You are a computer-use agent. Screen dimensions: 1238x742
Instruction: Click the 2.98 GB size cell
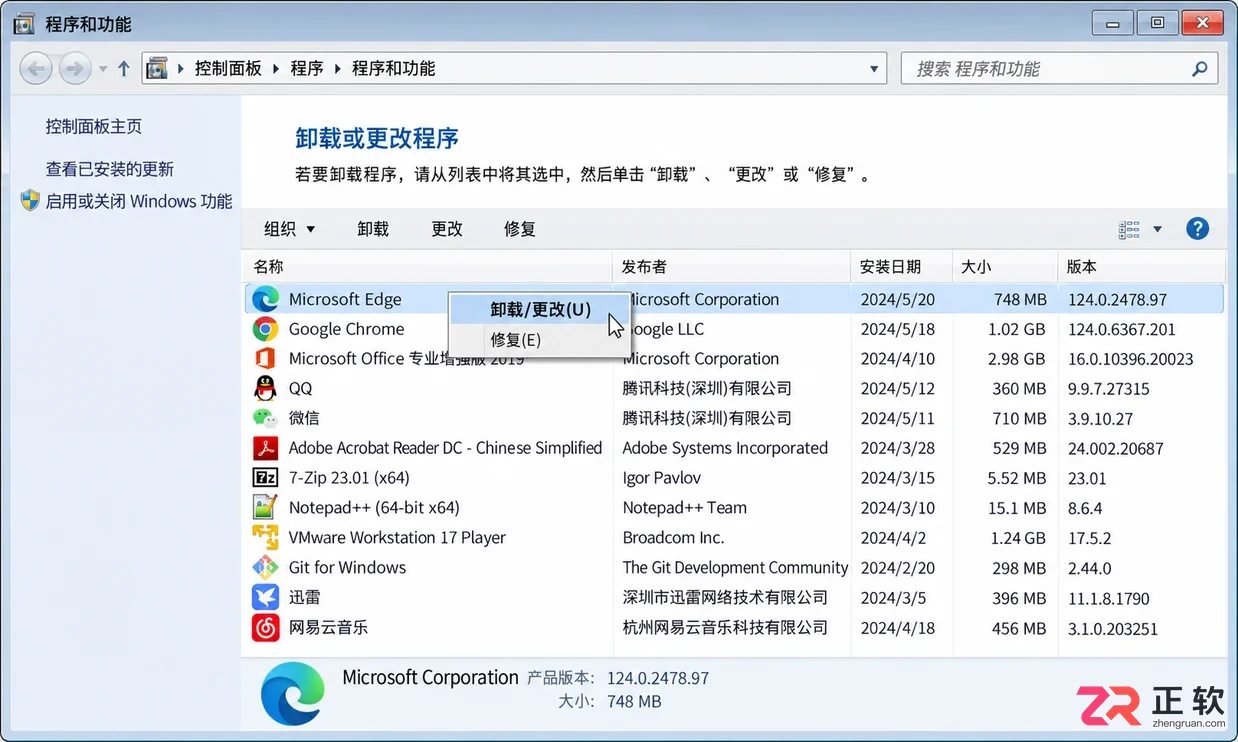[1016, 359]
